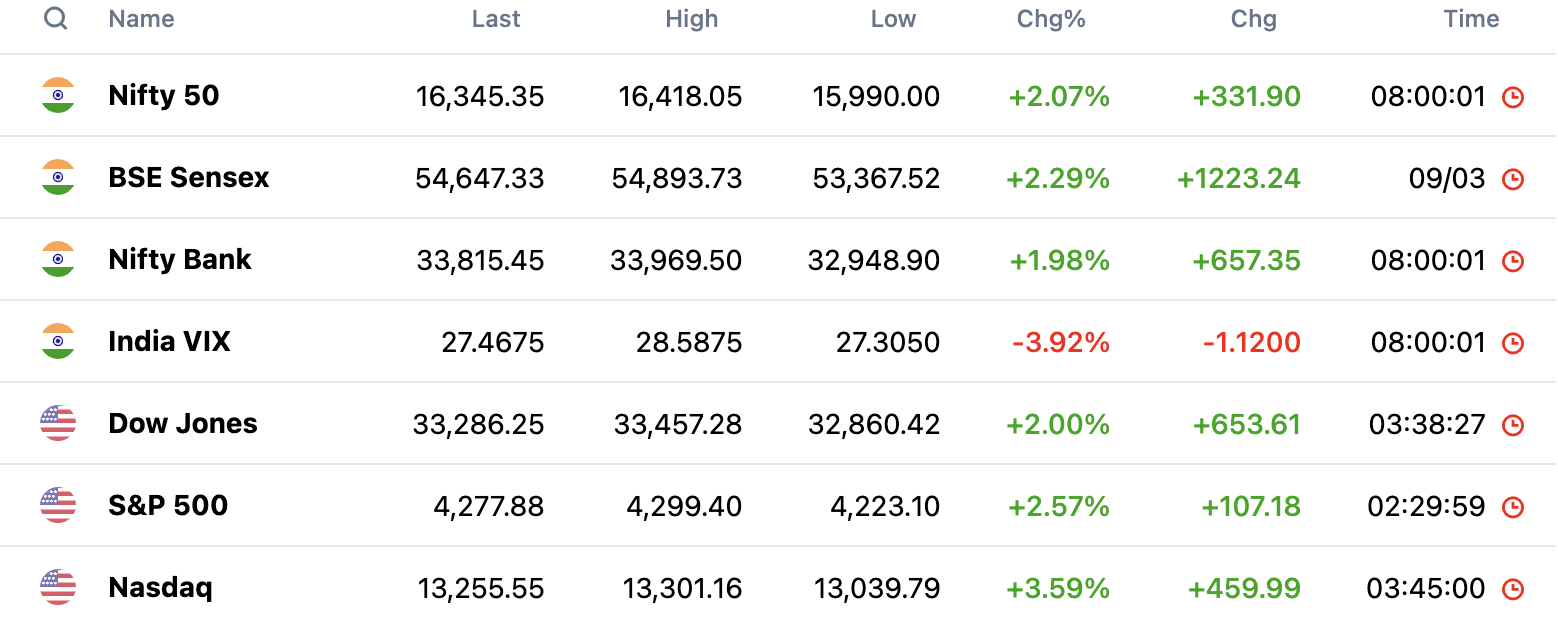Open the India VIX link
The width and height of the screenshot is (1558, 618).
(x=169, y=342)
